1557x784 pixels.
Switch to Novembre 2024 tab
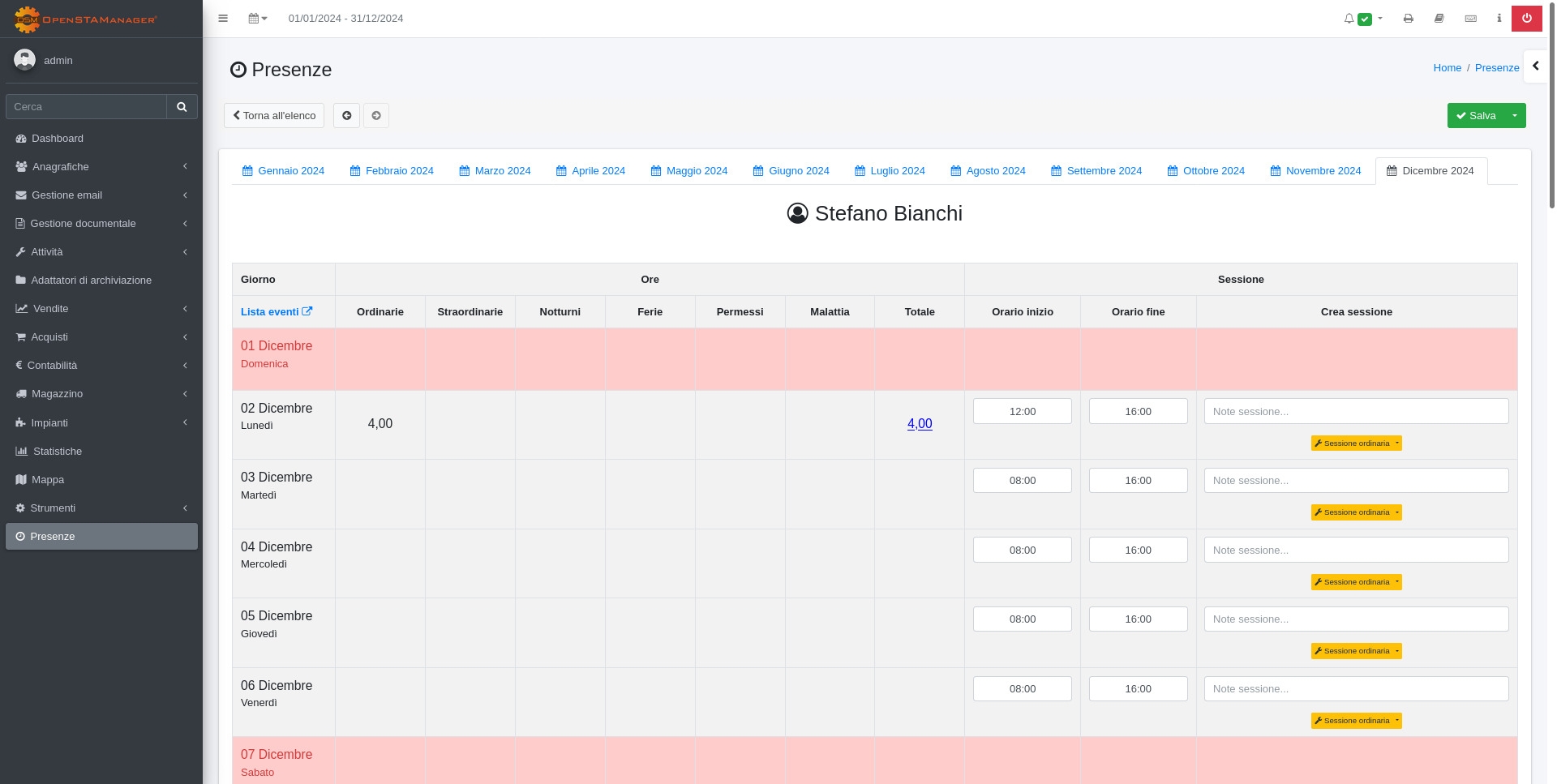pyautogui.click(x=1315, y=170)
